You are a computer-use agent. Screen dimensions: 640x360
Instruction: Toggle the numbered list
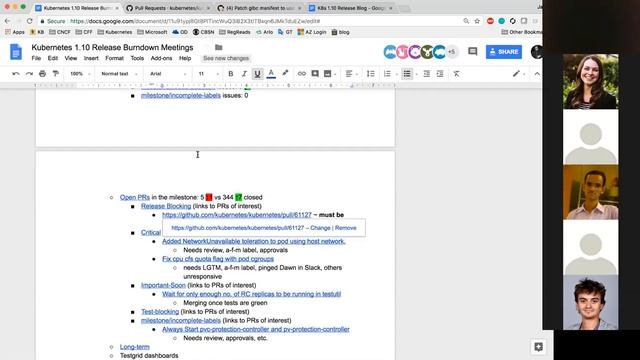[387, 74]
